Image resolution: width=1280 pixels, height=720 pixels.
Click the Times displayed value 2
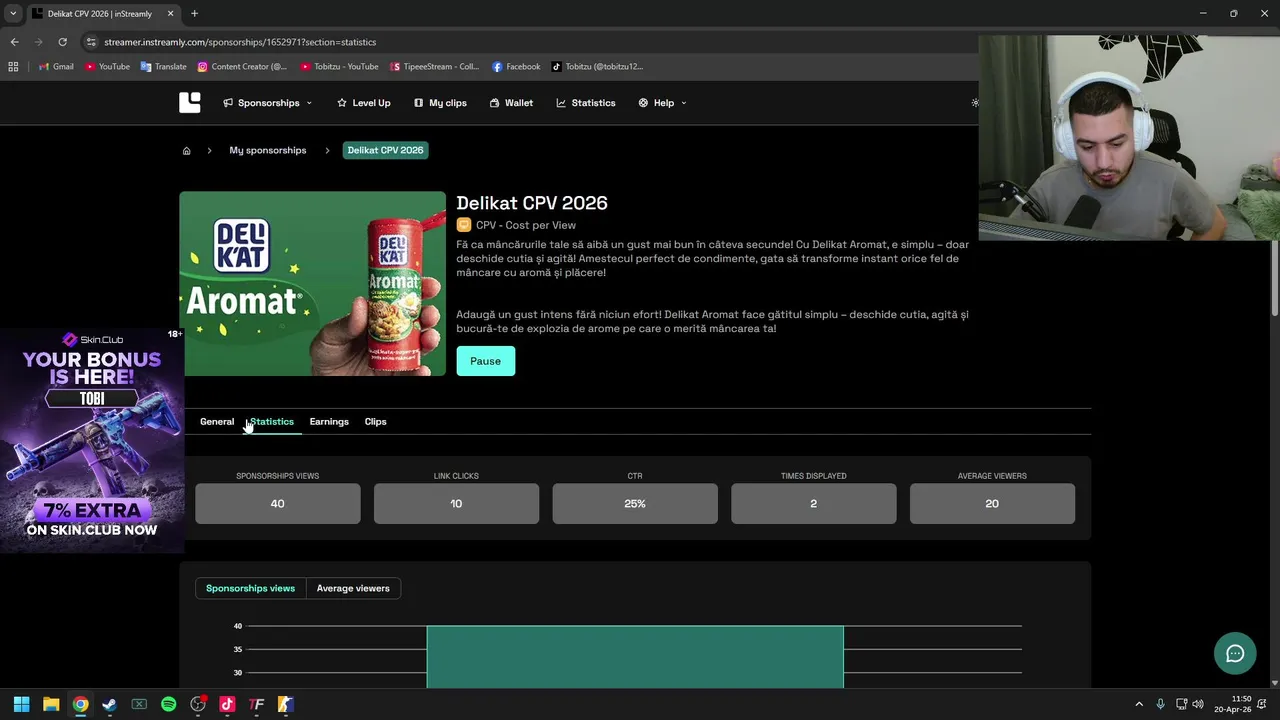pos(814,504)
